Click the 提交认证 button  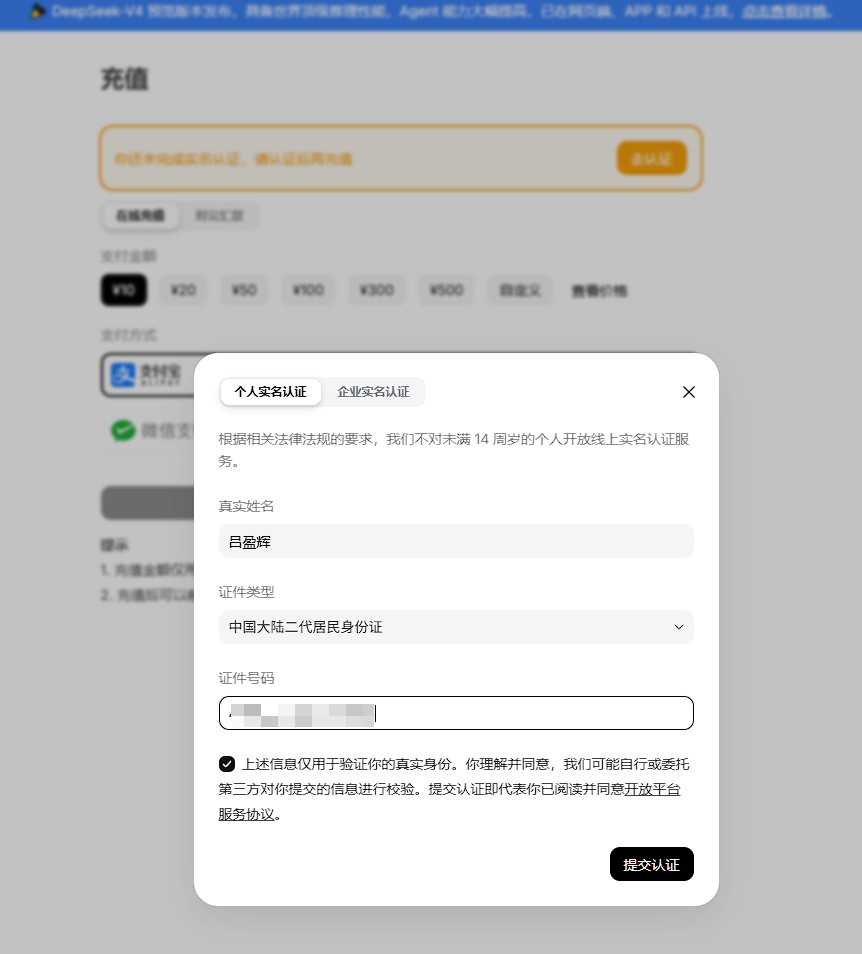tap(652, 864)
